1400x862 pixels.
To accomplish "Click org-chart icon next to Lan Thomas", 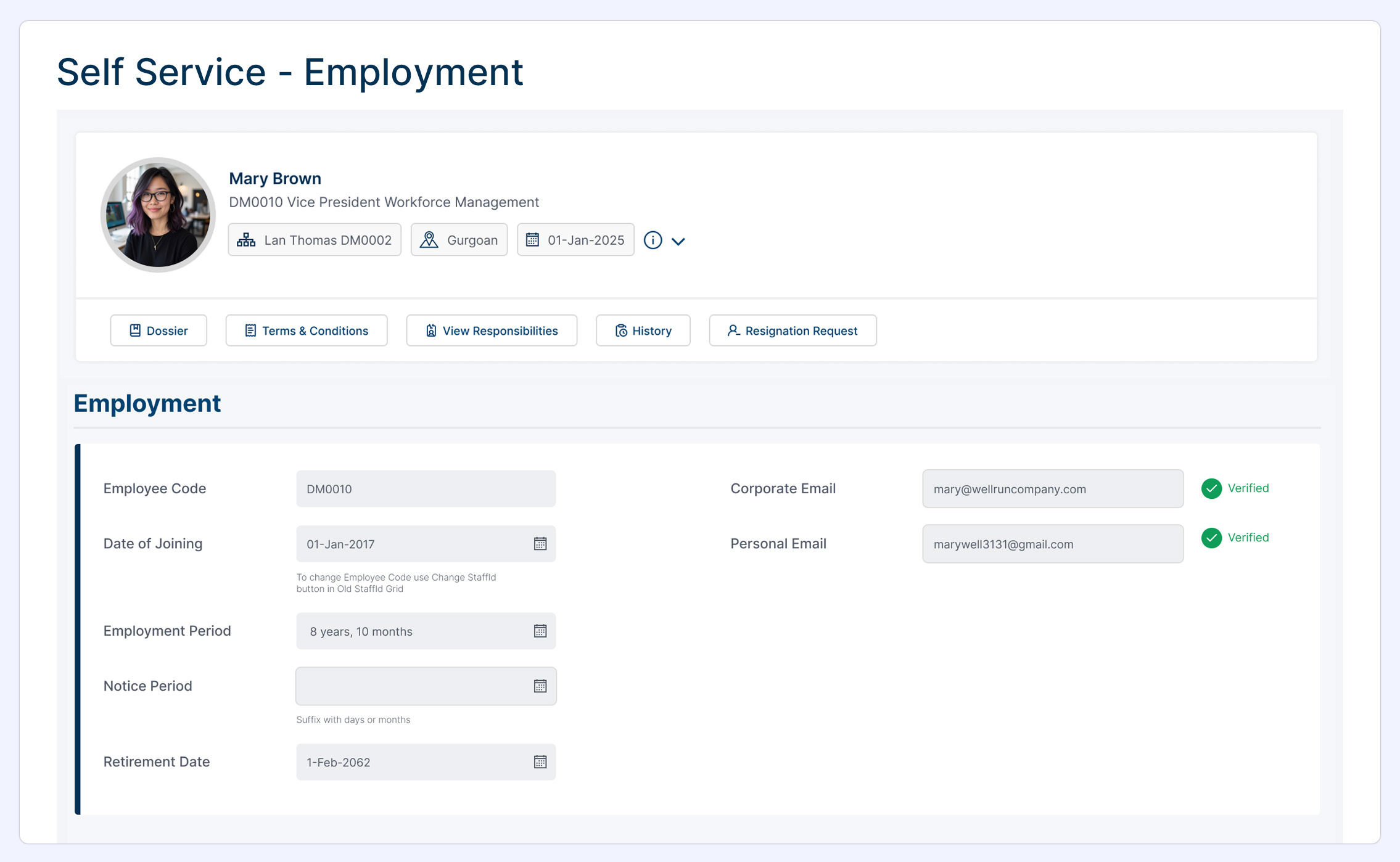I will coord(246,240).
